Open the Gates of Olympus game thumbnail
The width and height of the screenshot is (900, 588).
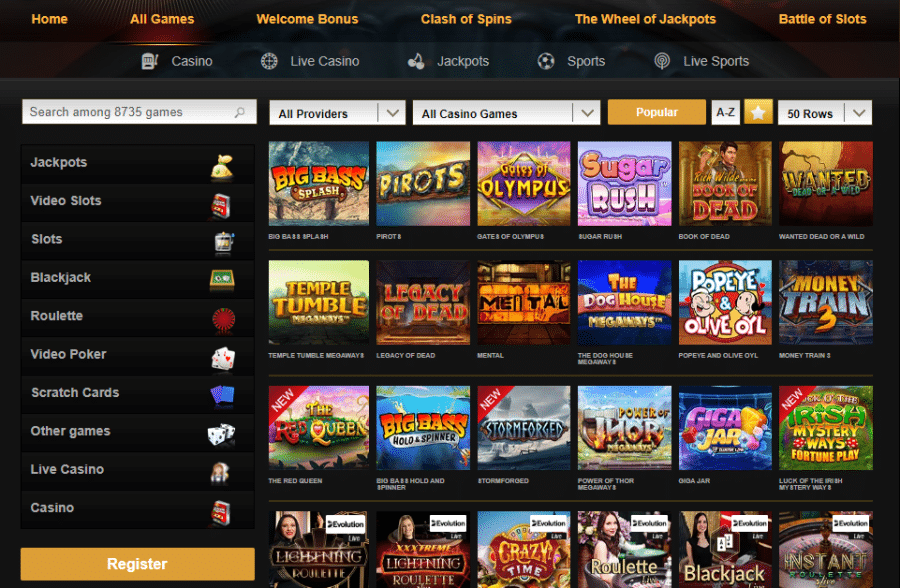click(x=523, y=184)
